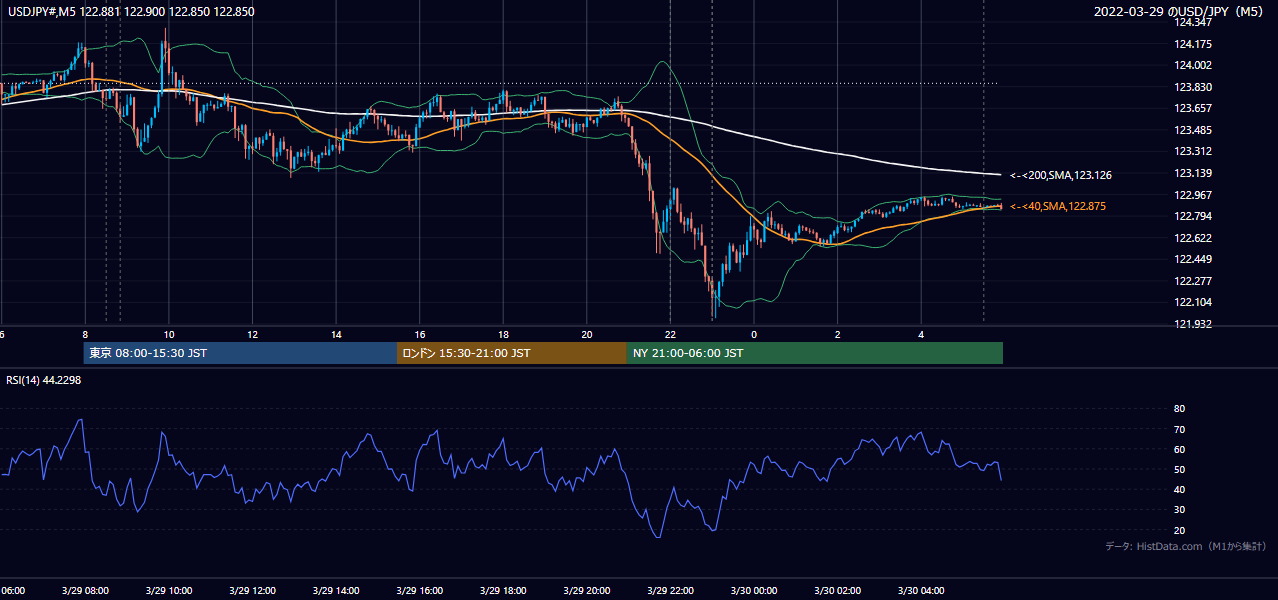Screen dimensions: 1278x600
Task: Click the データ: HistData.com source note
Action: tap(1186, 546)
